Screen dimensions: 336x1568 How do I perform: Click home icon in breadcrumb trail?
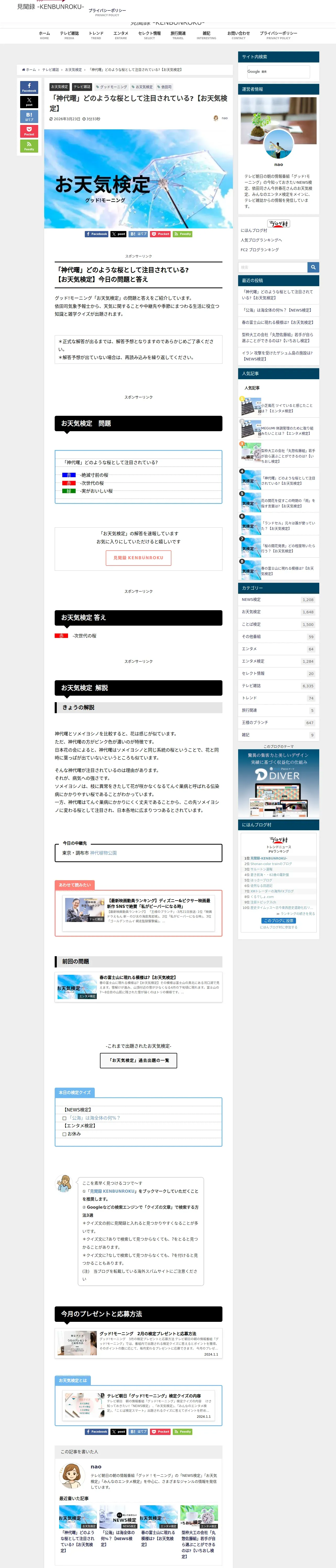point(23,70)
